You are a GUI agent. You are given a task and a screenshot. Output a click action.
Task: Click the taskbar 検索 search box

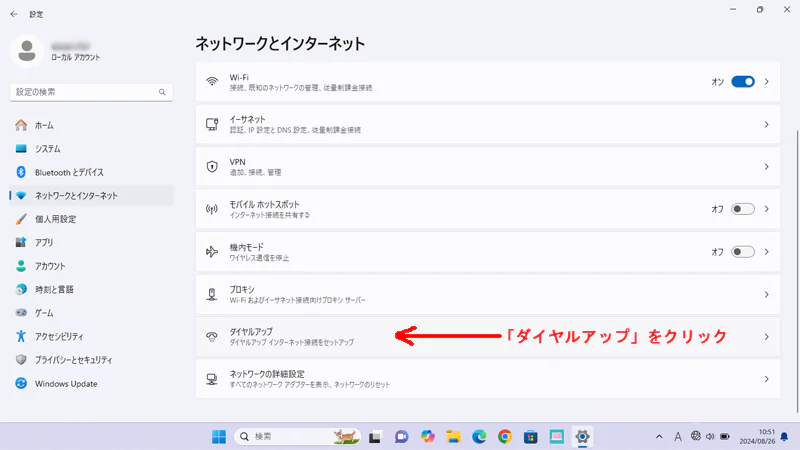tap(297, 437)
